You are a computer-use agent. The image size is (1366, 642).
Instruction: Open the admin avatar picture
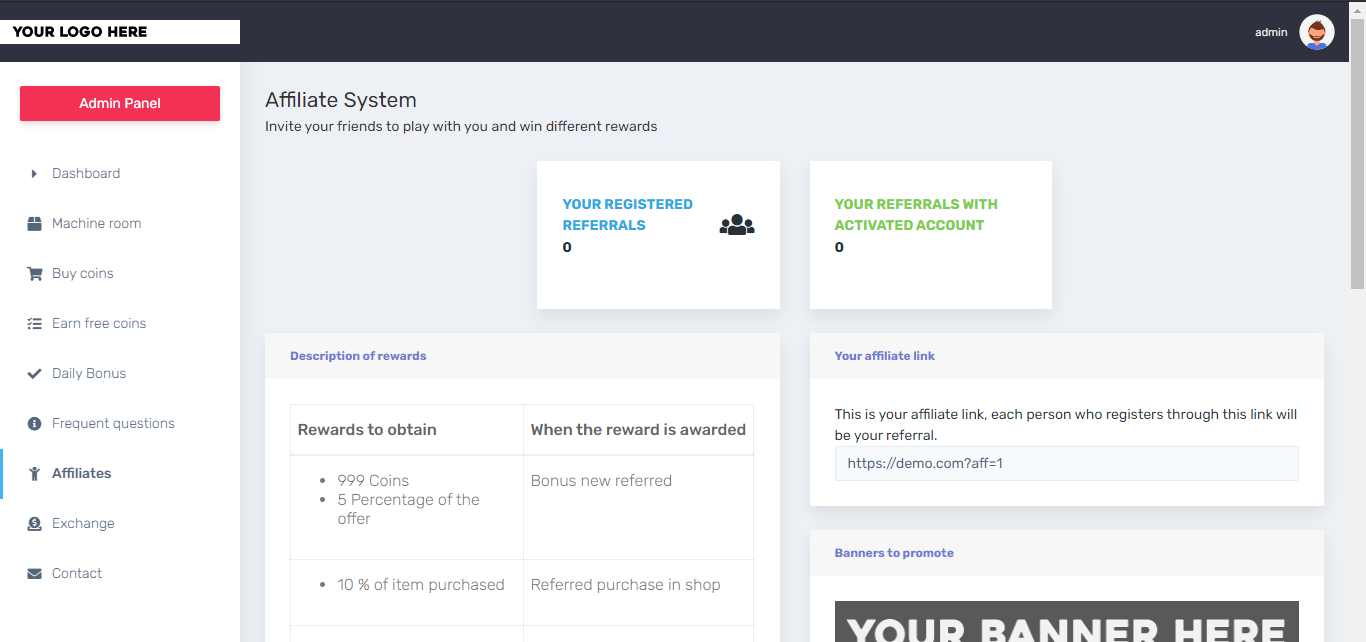(1317, 32)
